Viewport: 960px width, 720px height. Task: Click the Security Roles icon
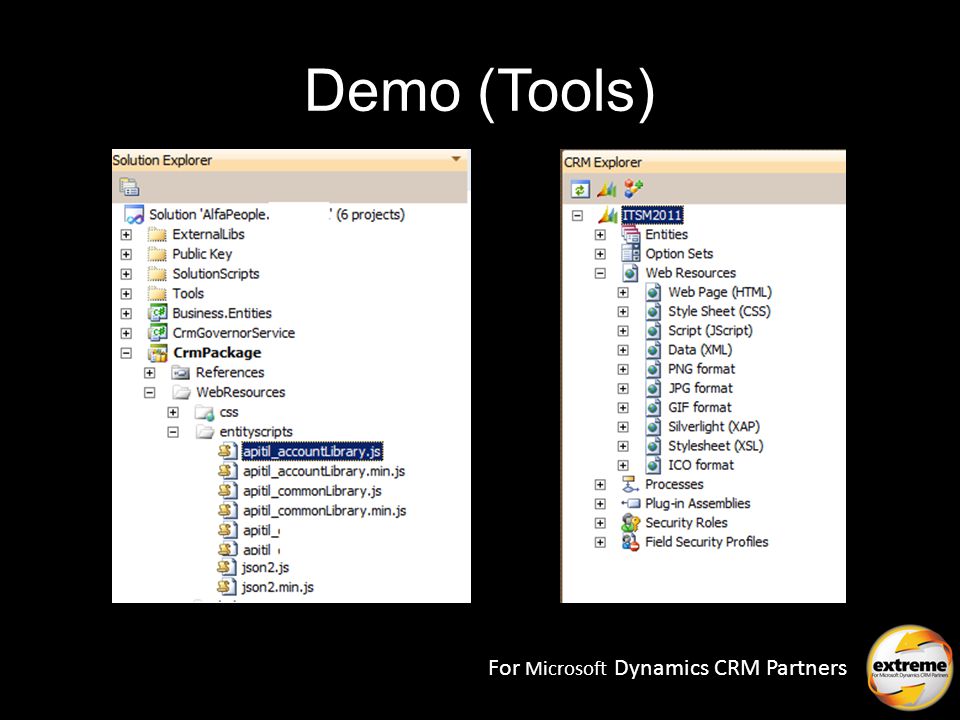tap(631, 523)
